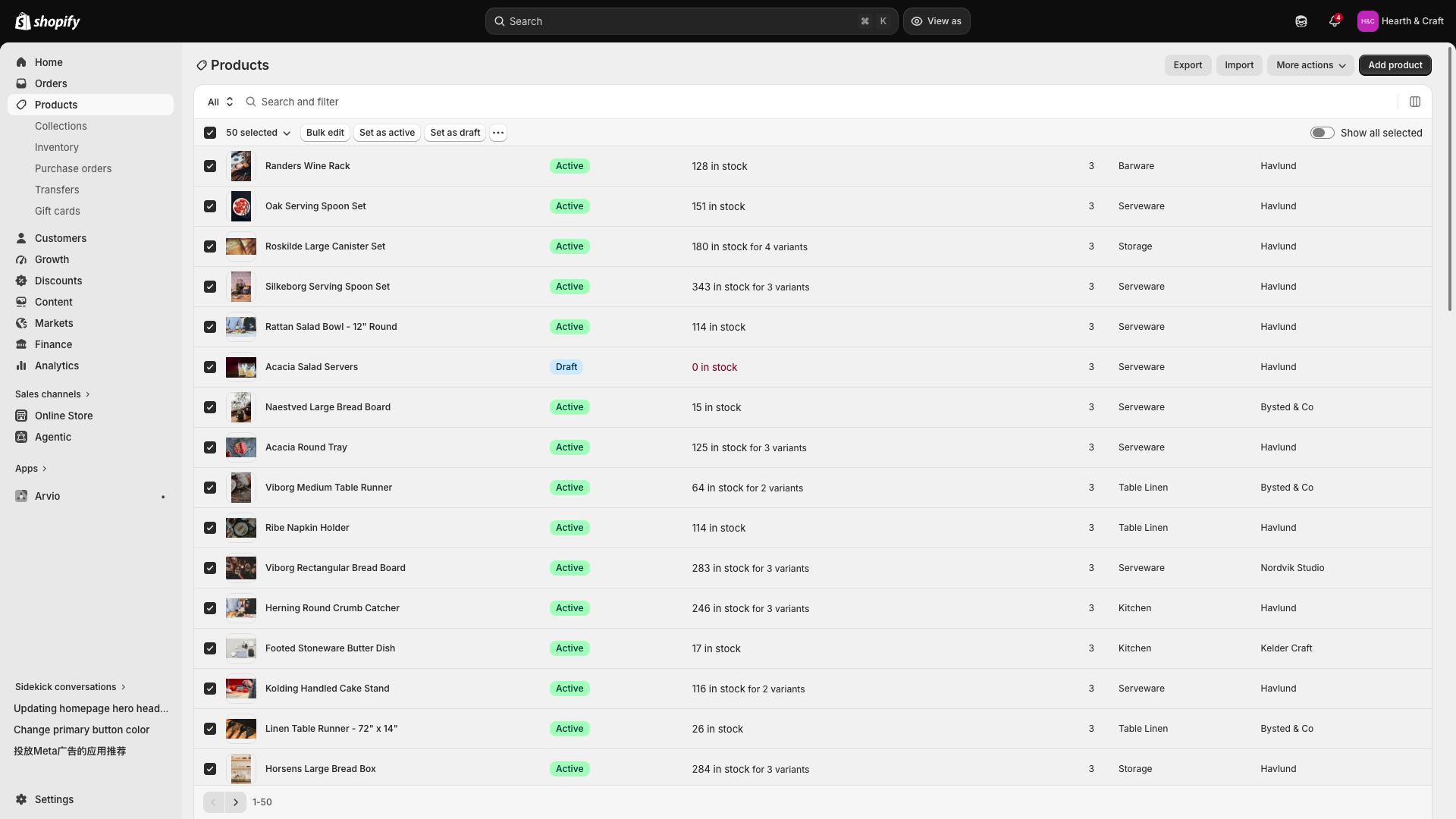Enable the Show all selected toggle
This screenshot has height=819, width=1456.
pos(1323,133)
